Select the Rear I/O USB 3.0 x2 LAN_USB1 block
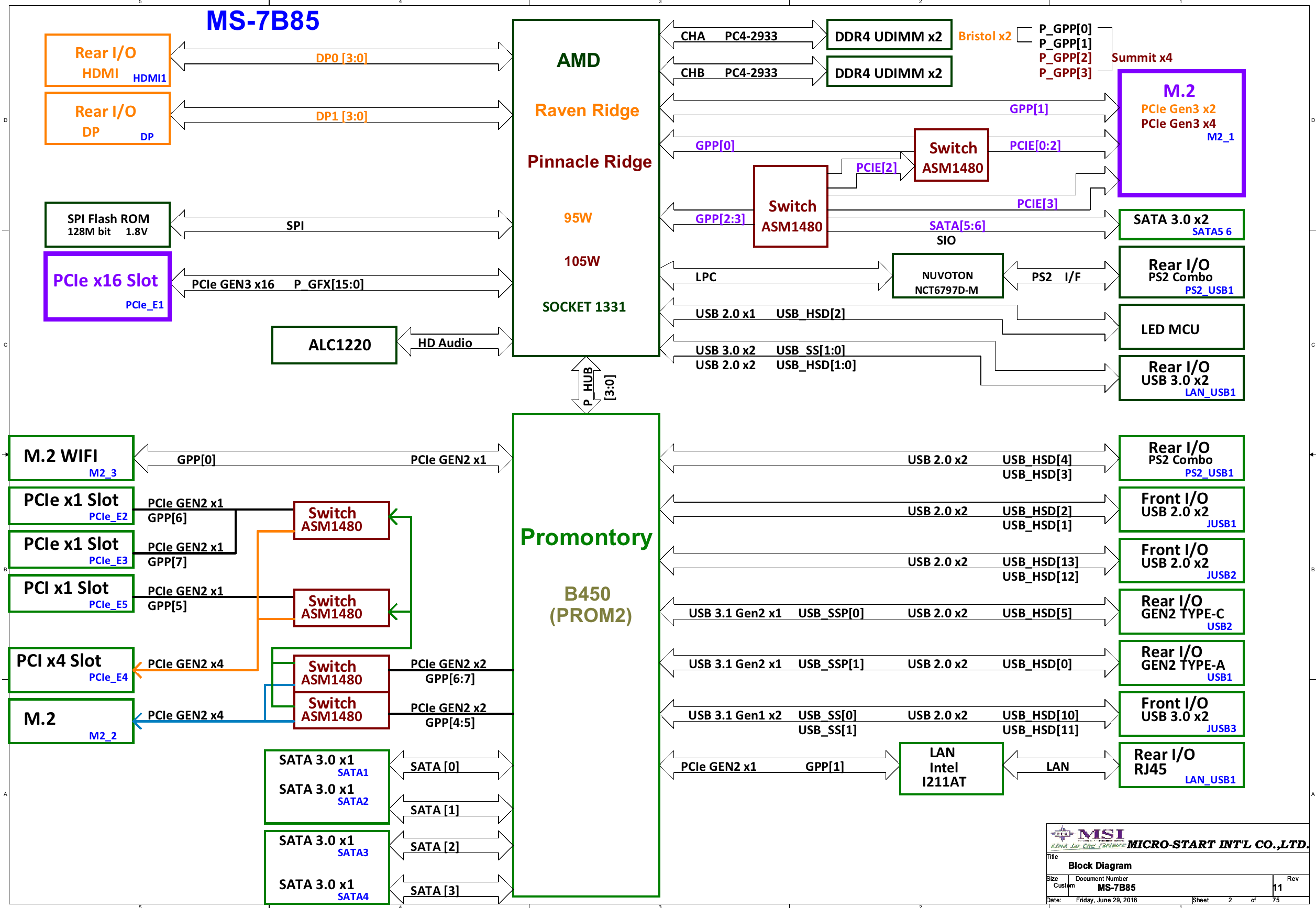1316x908 pixels. pos(1182,378)
